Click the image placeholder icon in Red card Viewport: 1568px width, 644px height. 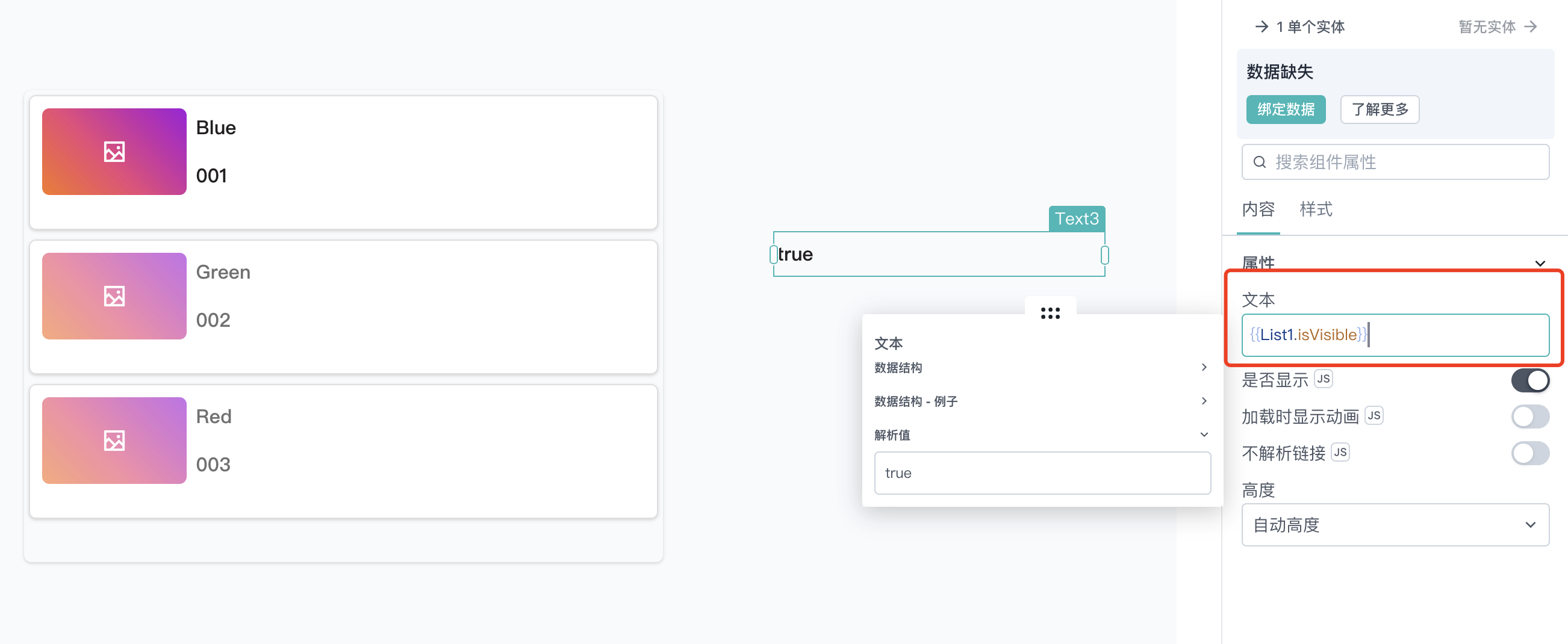[114, 441]
